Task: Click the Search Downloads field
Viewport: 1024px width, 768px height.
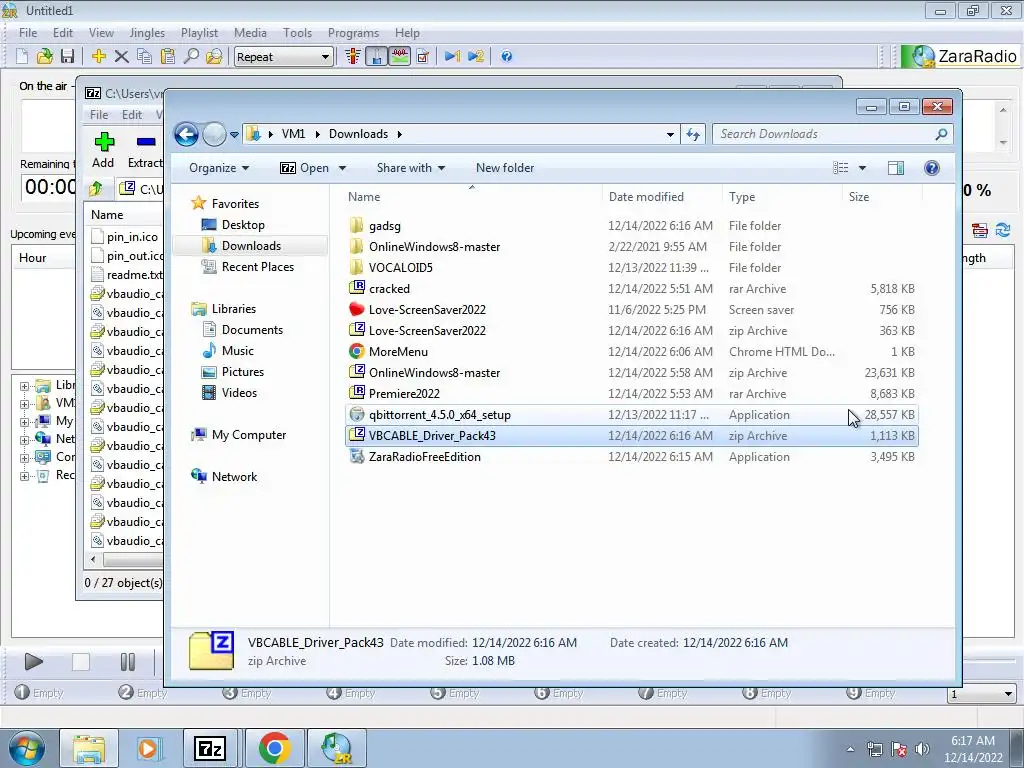Action: click(x=832, y=134)
